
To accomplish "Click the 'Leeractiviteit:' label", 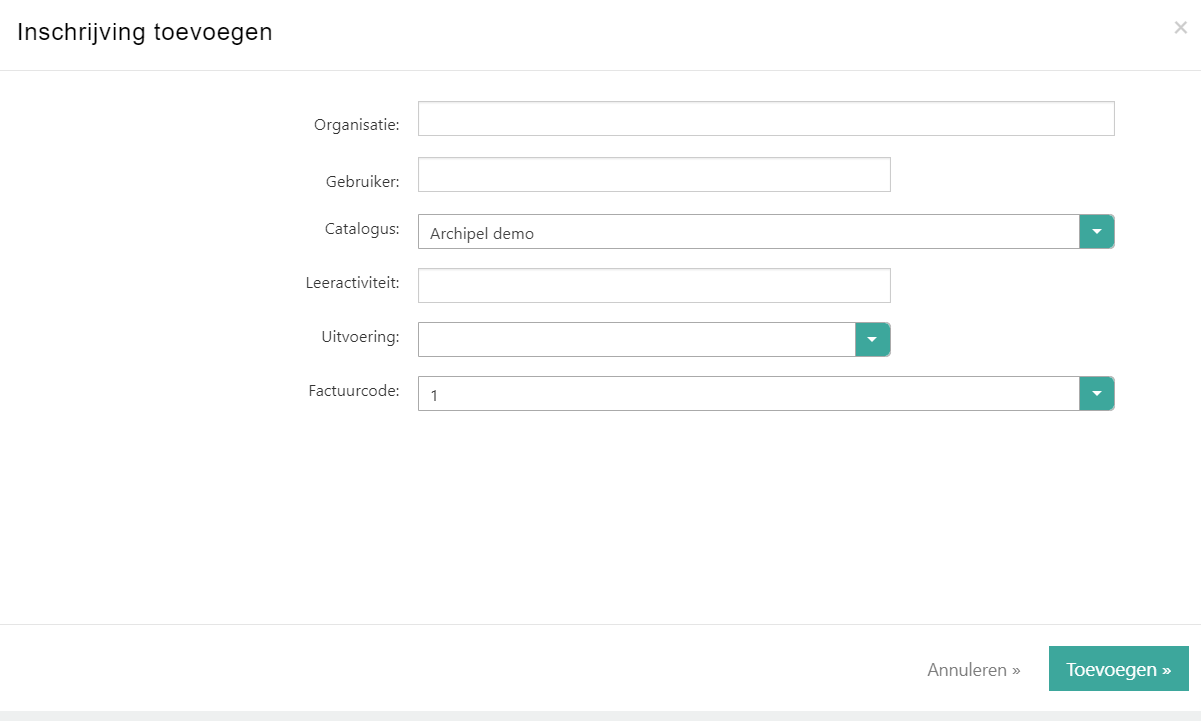I will [352, 283].
